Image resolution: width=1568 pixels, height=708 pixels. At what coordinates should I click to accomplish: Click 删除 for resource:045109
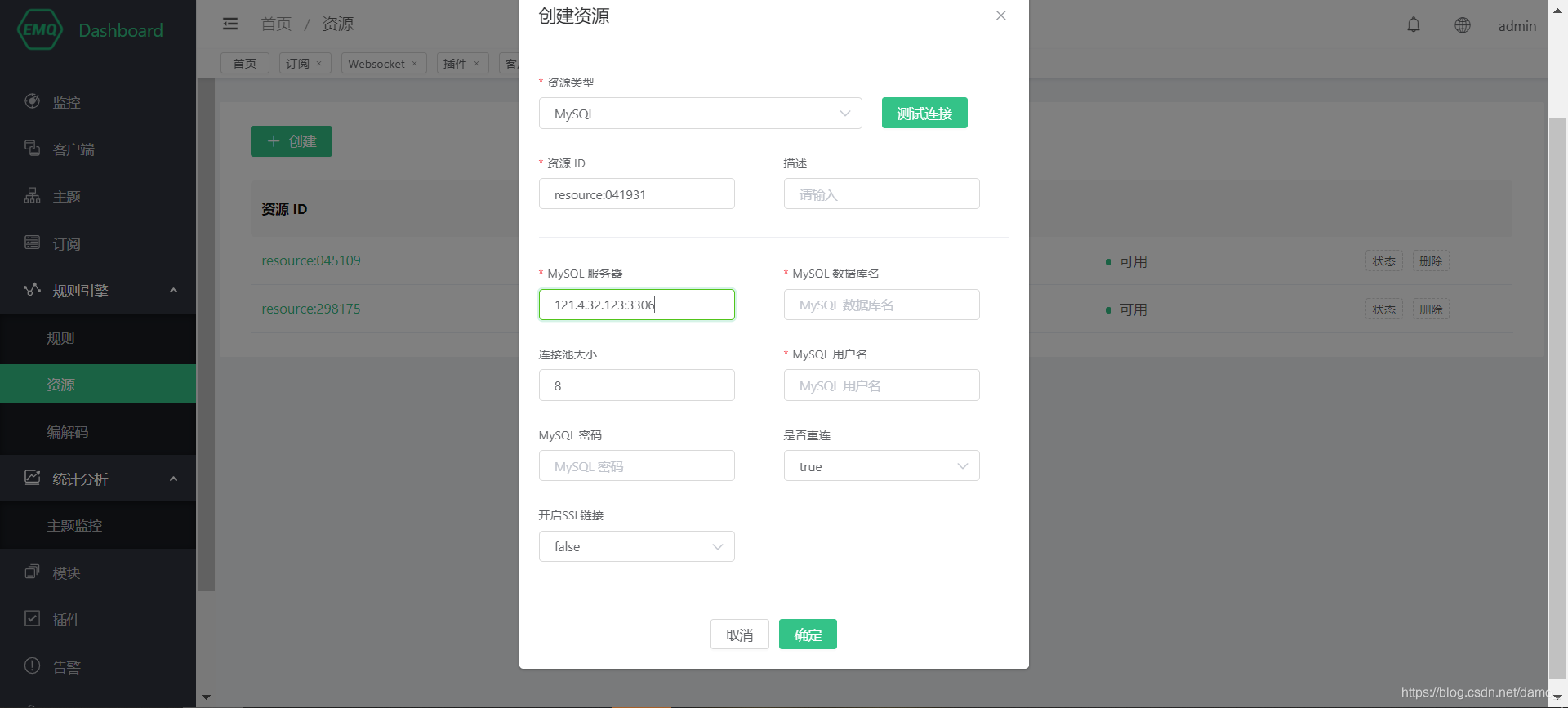(1431, 261)
